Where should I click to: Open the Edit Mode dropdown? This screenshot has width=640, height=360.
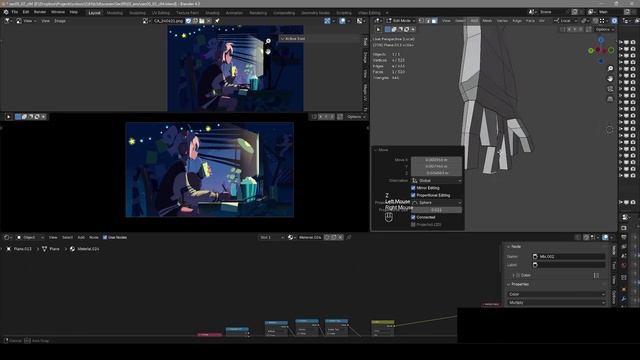tap(401, 20)
